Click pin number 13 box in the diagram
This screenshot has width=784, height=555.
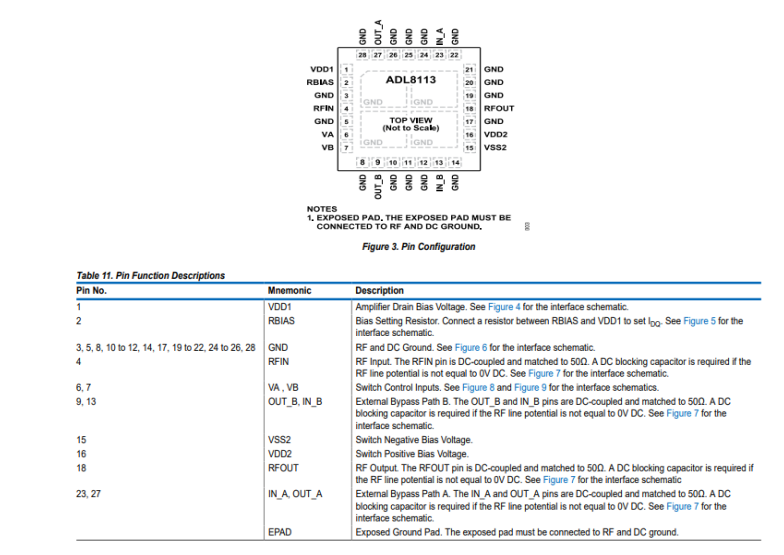438,162
